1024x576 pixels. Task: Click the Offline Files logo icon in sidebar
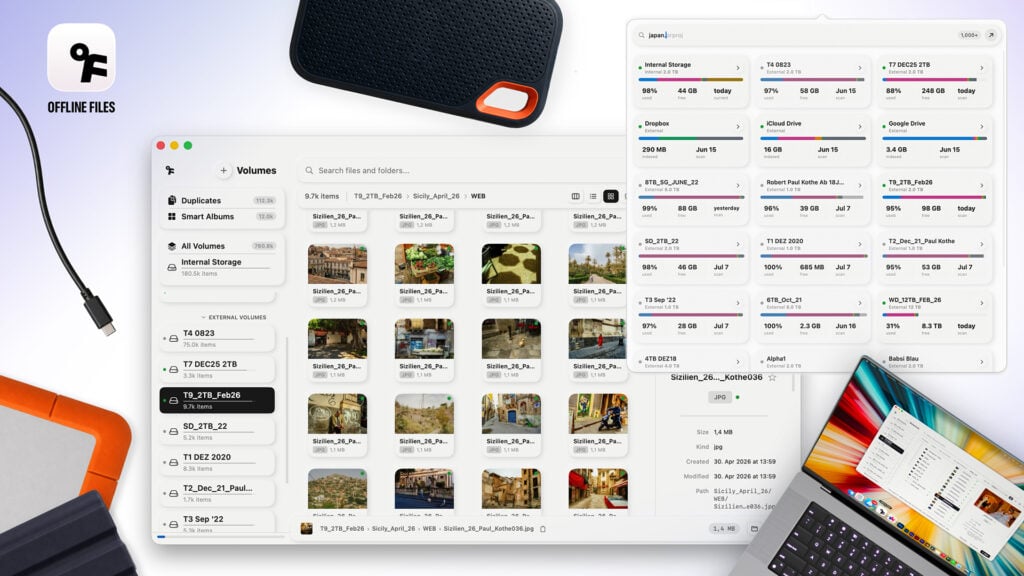point(170,170)
